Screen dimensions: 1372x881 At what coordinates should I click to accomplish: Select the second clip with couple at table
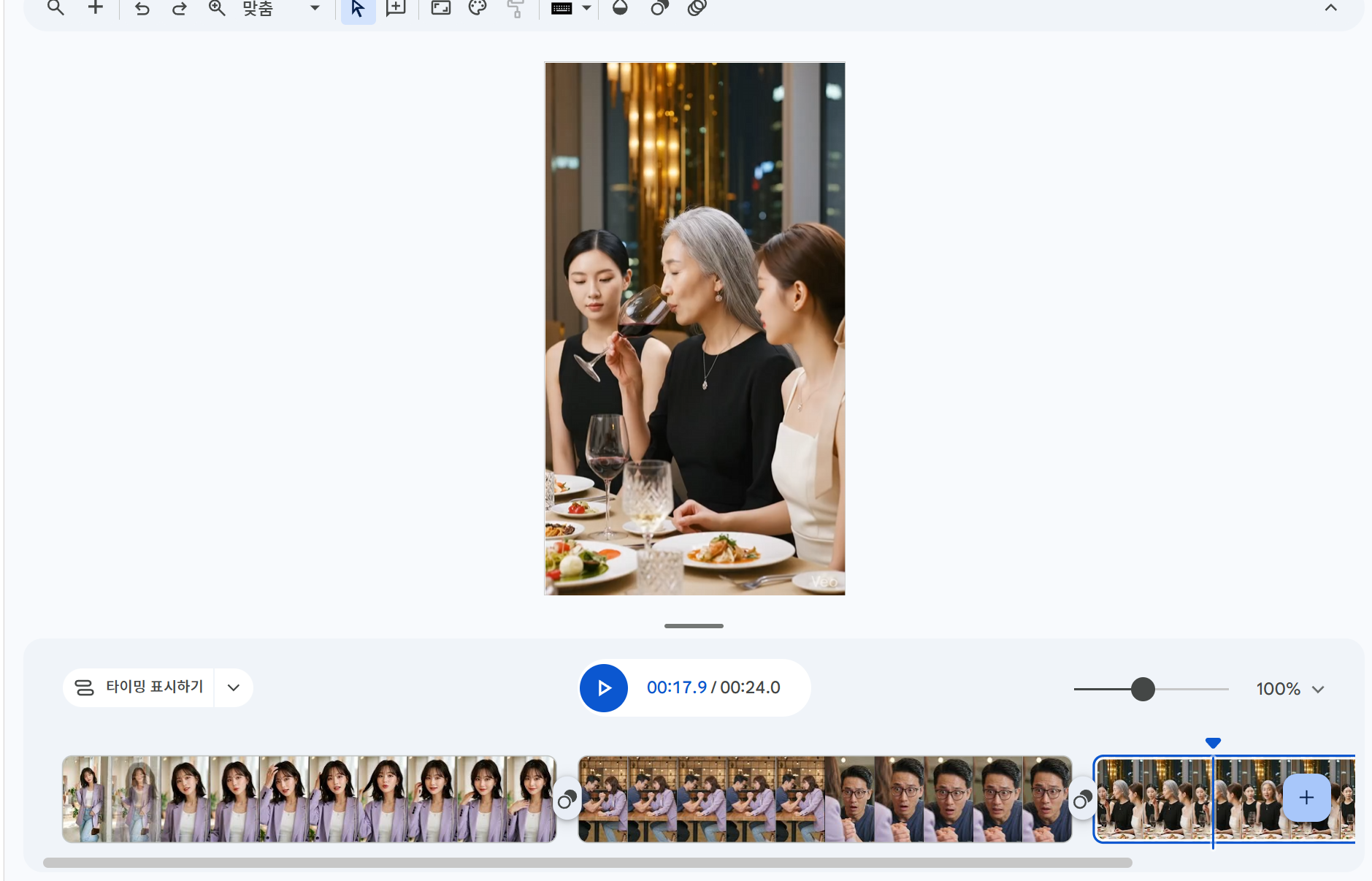pyautogui.click(x=825, y=799)
